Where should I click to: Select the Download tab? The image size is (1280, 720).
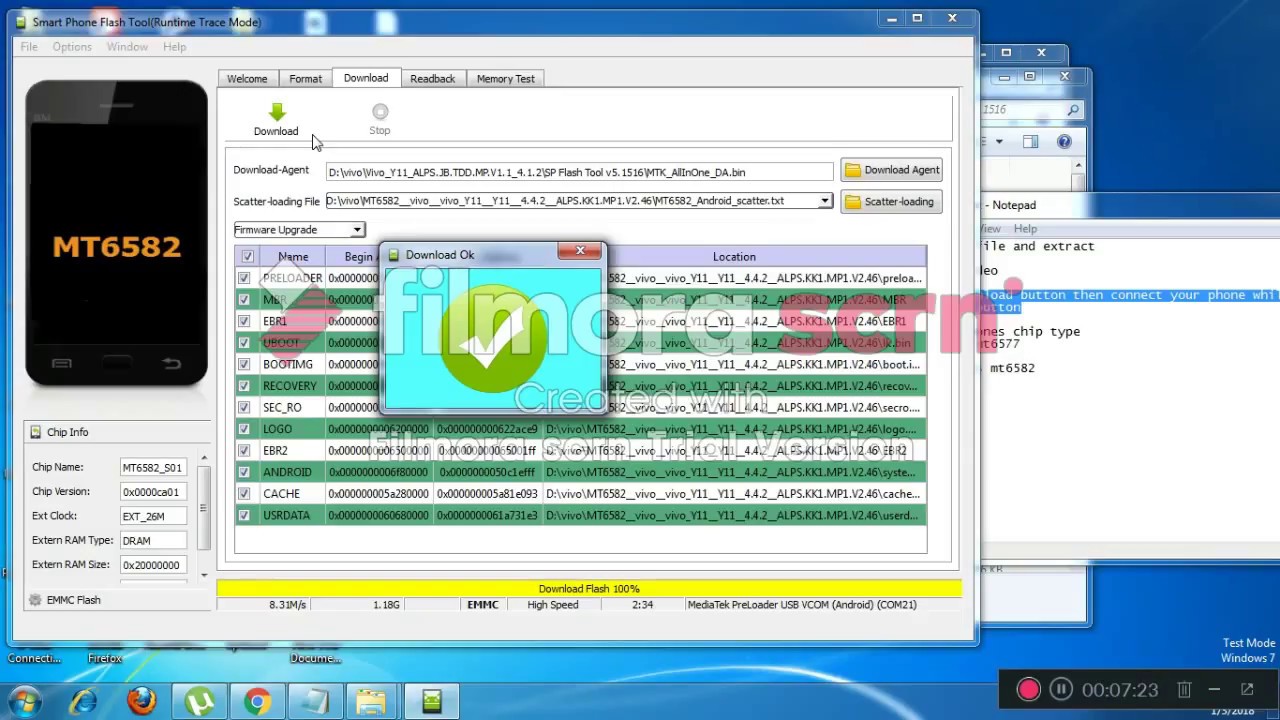pos(366,78)
